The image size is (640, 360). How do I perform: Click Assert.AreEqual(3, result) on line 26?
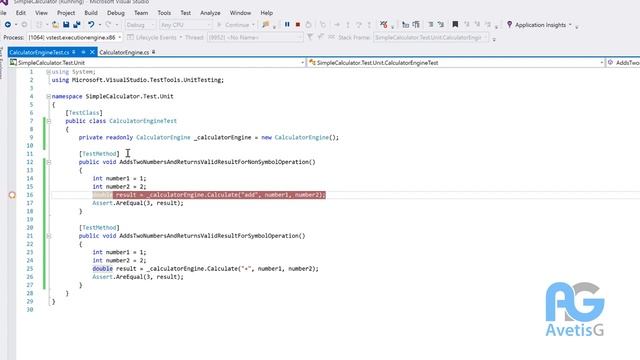point(138,277)
